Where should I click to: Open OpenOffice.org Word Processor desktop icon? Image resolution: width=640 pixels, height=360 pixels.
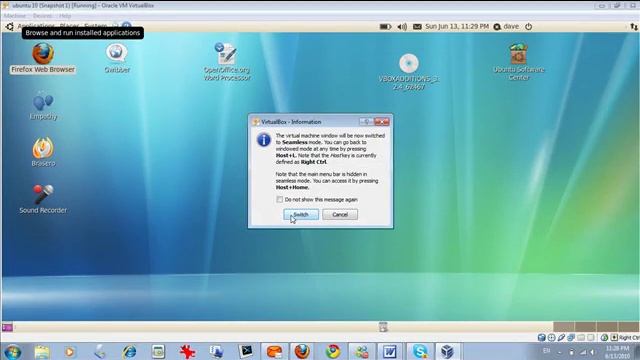click(x=227, y=53)
